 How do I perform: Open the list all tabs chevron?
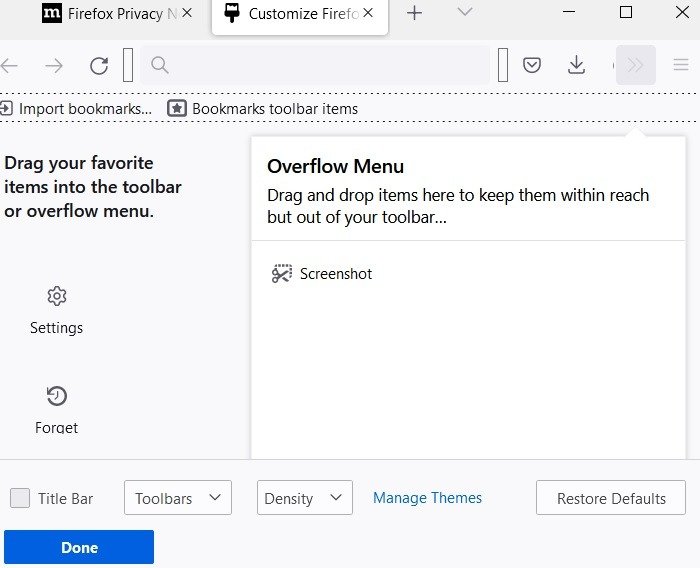pos(465,12)
